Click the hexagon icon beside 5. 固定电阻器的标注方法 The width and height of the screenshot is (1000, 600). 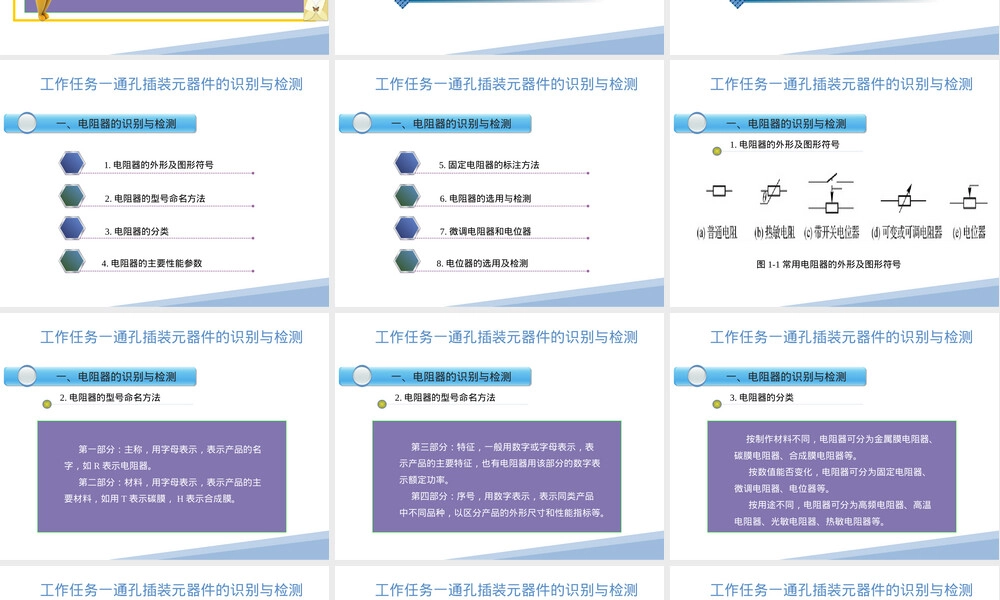point(407,163)
